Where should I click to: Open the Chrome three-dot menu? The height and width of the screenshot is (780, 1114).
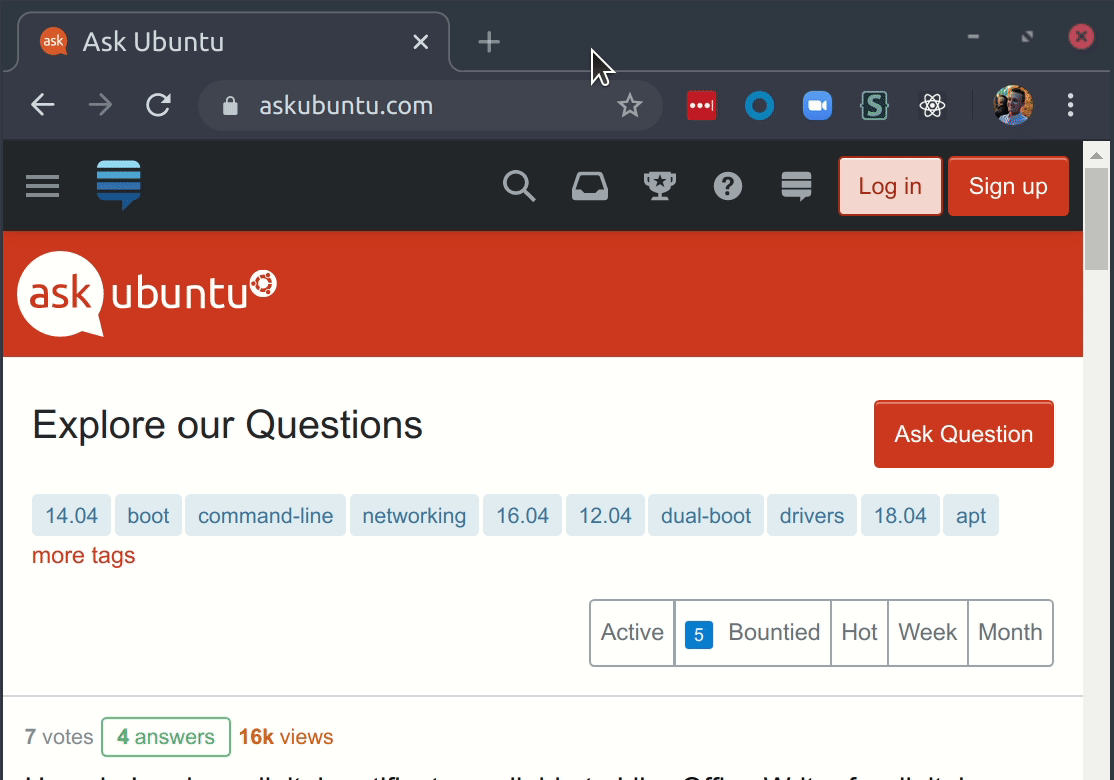(x=1070, y=105)
